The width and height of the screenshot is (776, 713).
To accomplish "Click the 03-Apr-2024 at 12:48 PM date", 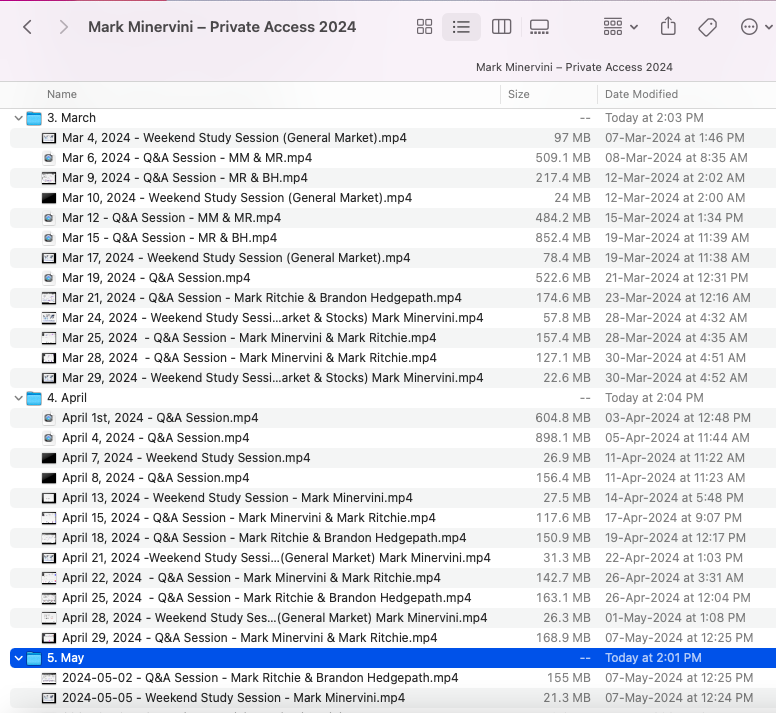I will (678, 418).
